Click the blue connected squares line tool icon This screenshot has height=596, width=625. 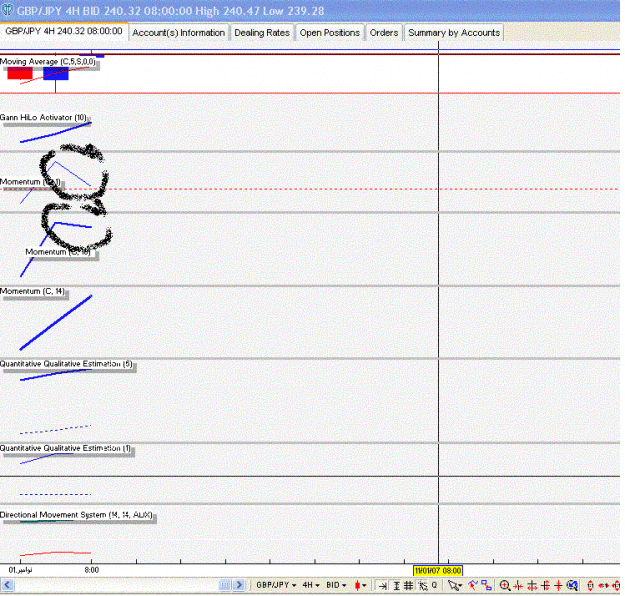[486, 585]
